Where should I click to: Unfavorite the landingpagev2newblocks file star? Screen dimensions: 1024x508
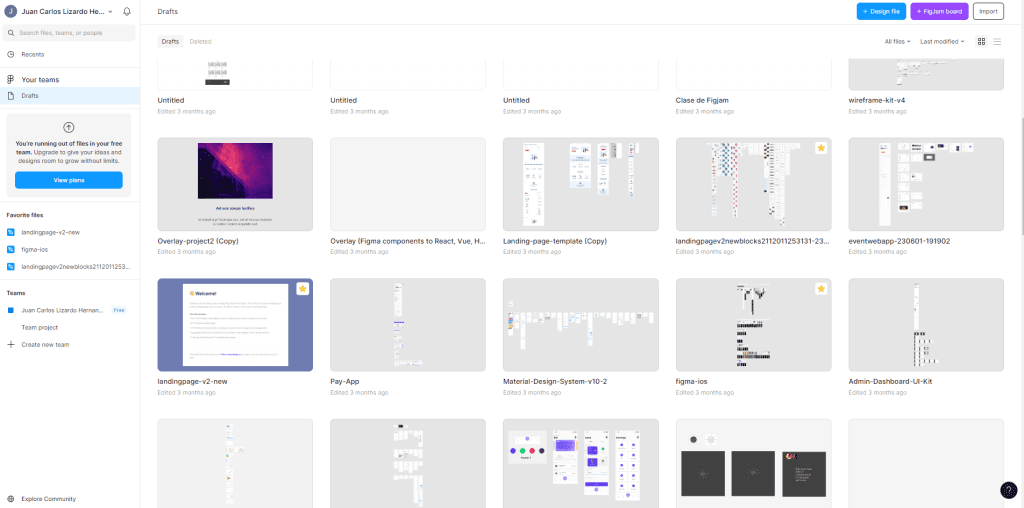click(x=821, y=148)
